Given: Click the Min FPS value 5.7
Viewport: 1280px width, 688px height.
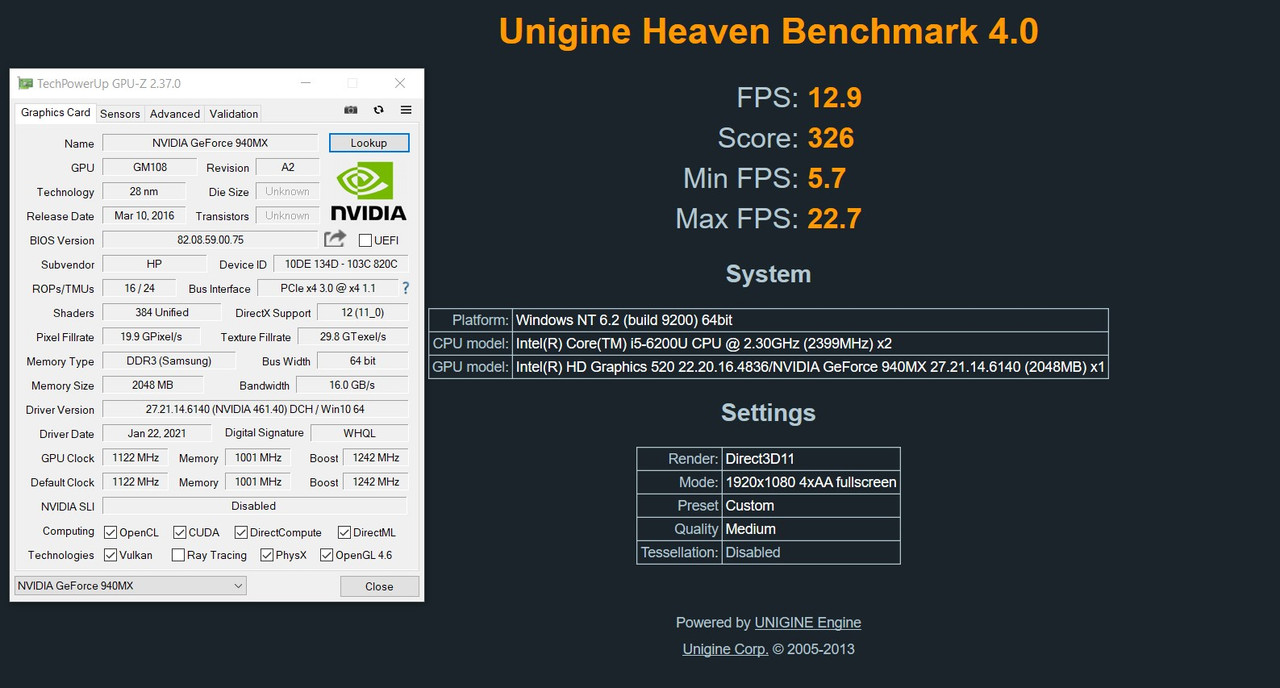Looking at the screenshot, I should tap(827, 178).
